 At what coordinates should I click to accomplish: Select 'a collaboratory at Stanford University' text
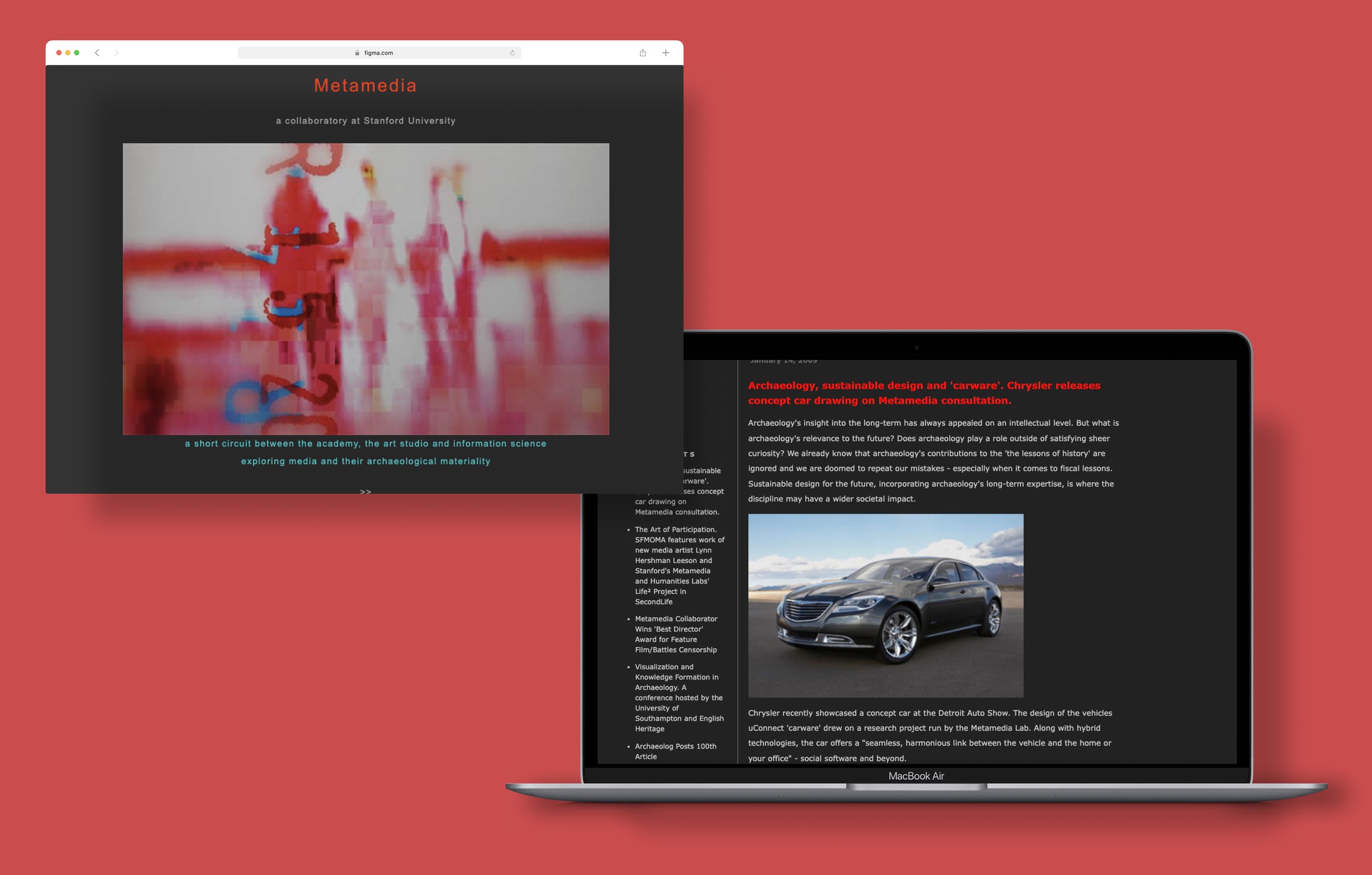365,121
